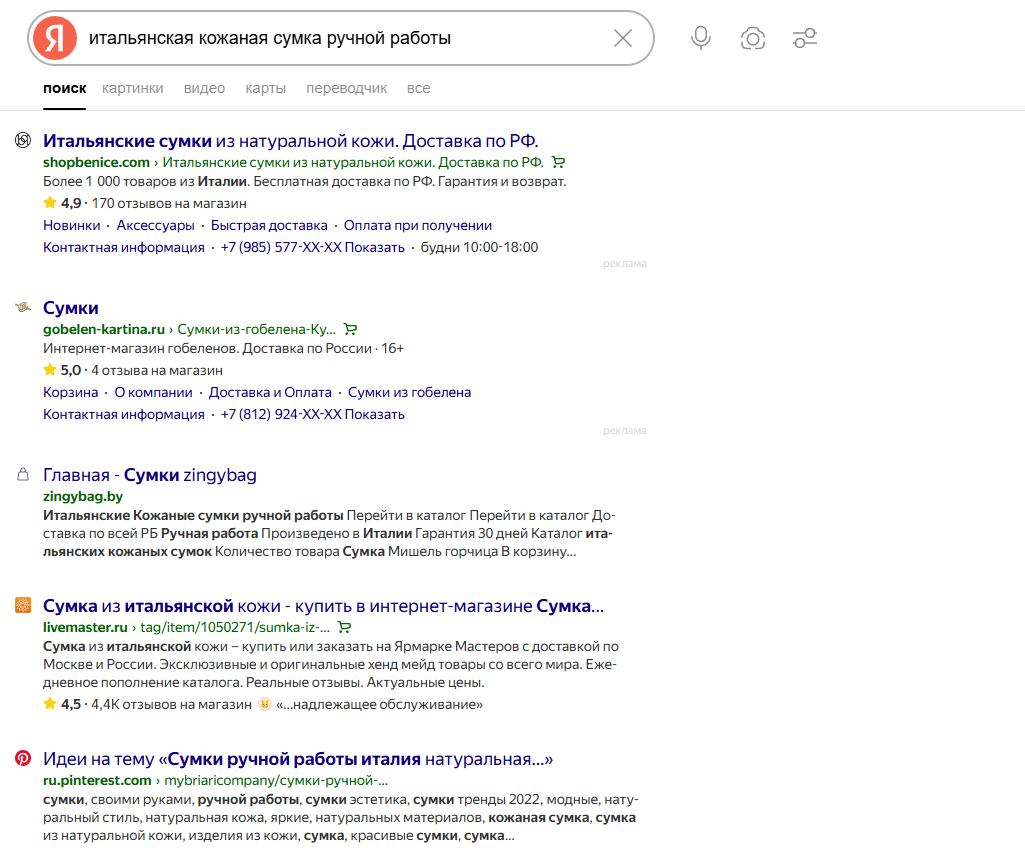
Task: Click the livemaster.ru cart icon
Action: coord(344,627)
